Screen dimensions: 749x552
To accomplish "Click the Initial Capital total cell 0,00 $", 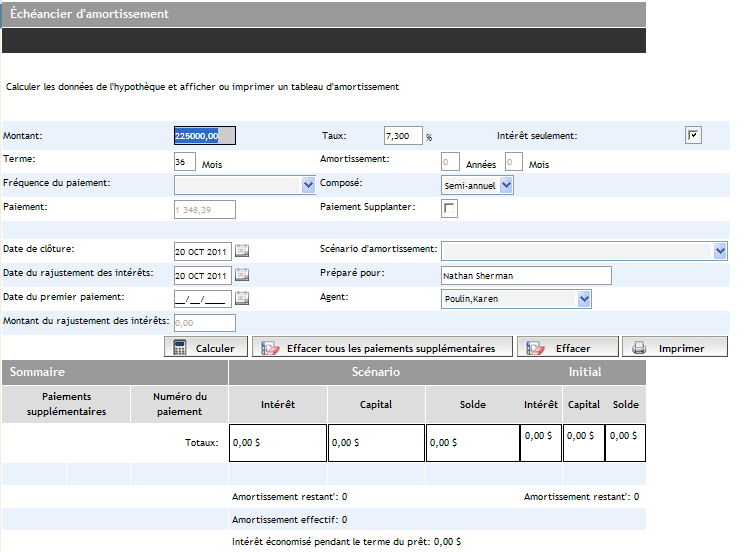I will click(x=584, y=443).
